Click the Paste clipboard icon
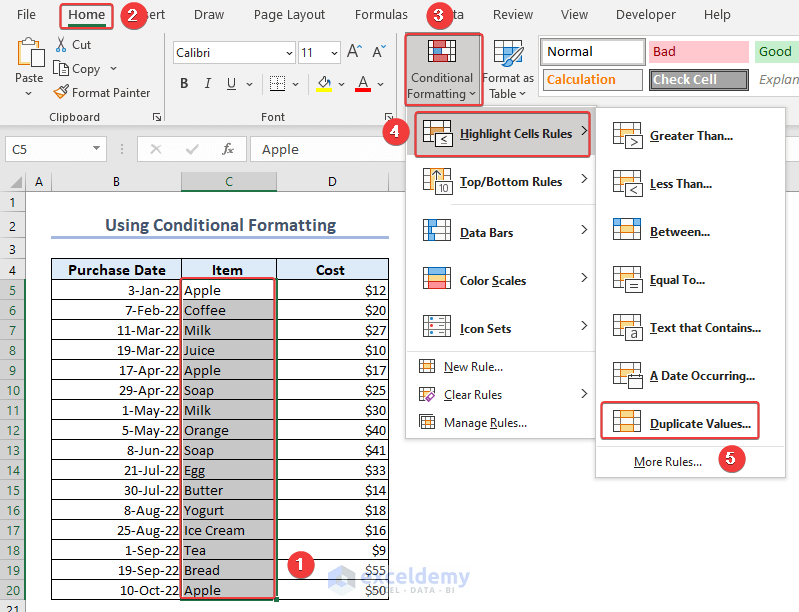The width and height of the screenshot is (799, 612). tap(29, 52)
